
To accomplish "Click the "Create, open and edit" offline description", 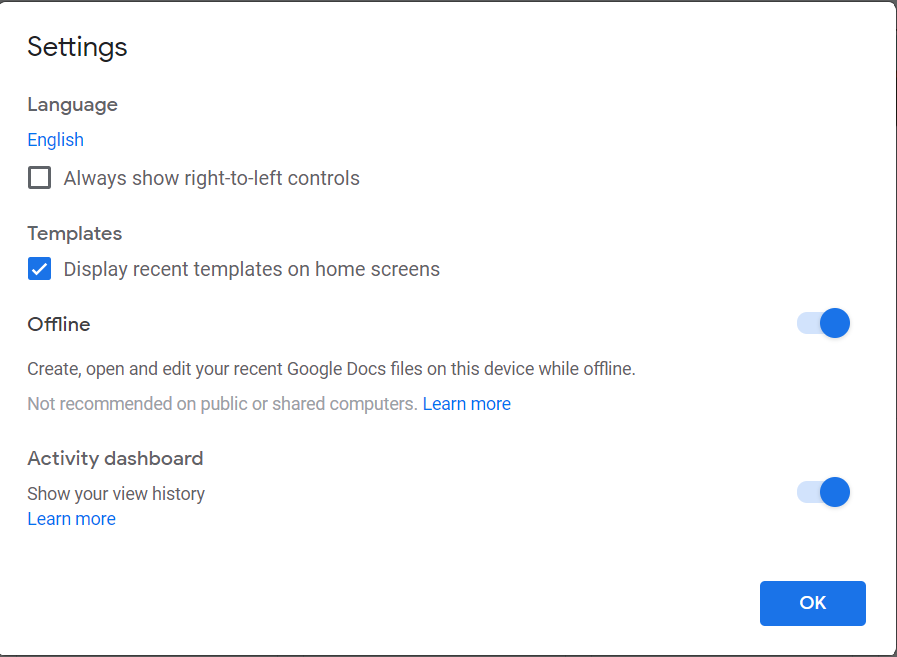I will 331,369.
